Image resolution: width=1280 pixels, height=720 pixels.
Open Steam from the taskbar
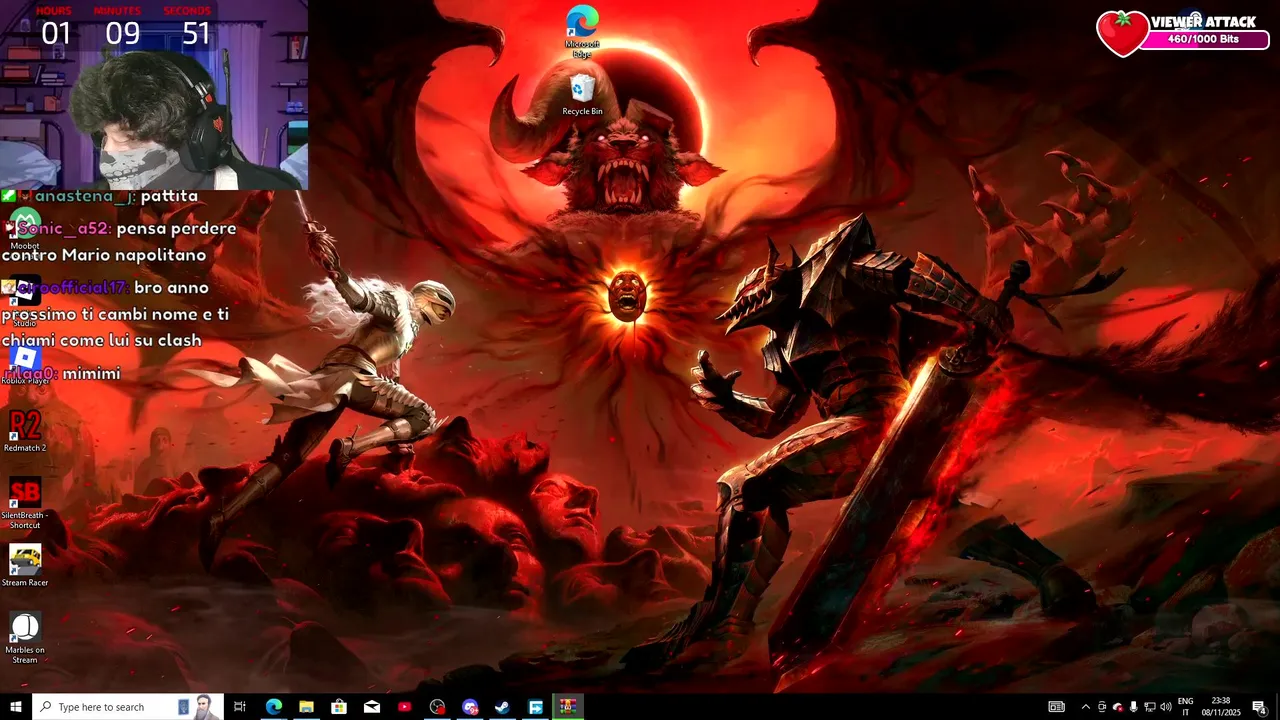503,707
